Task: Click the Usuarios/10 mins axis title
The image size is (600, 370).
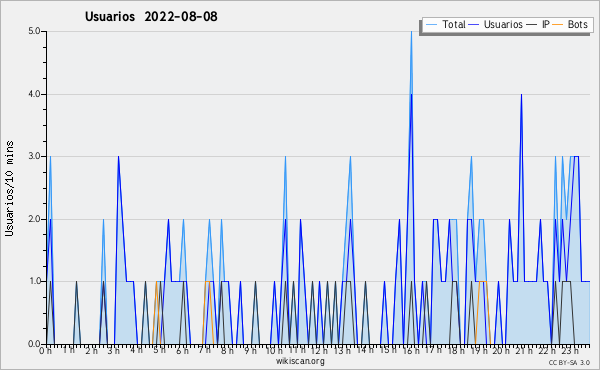Action: click(9, 188)
